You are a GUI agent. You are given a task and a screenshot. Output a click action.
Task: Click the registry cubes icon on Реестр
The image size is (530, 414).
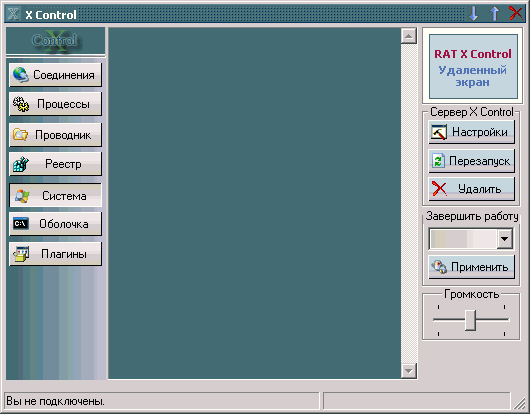click(21, 164)
